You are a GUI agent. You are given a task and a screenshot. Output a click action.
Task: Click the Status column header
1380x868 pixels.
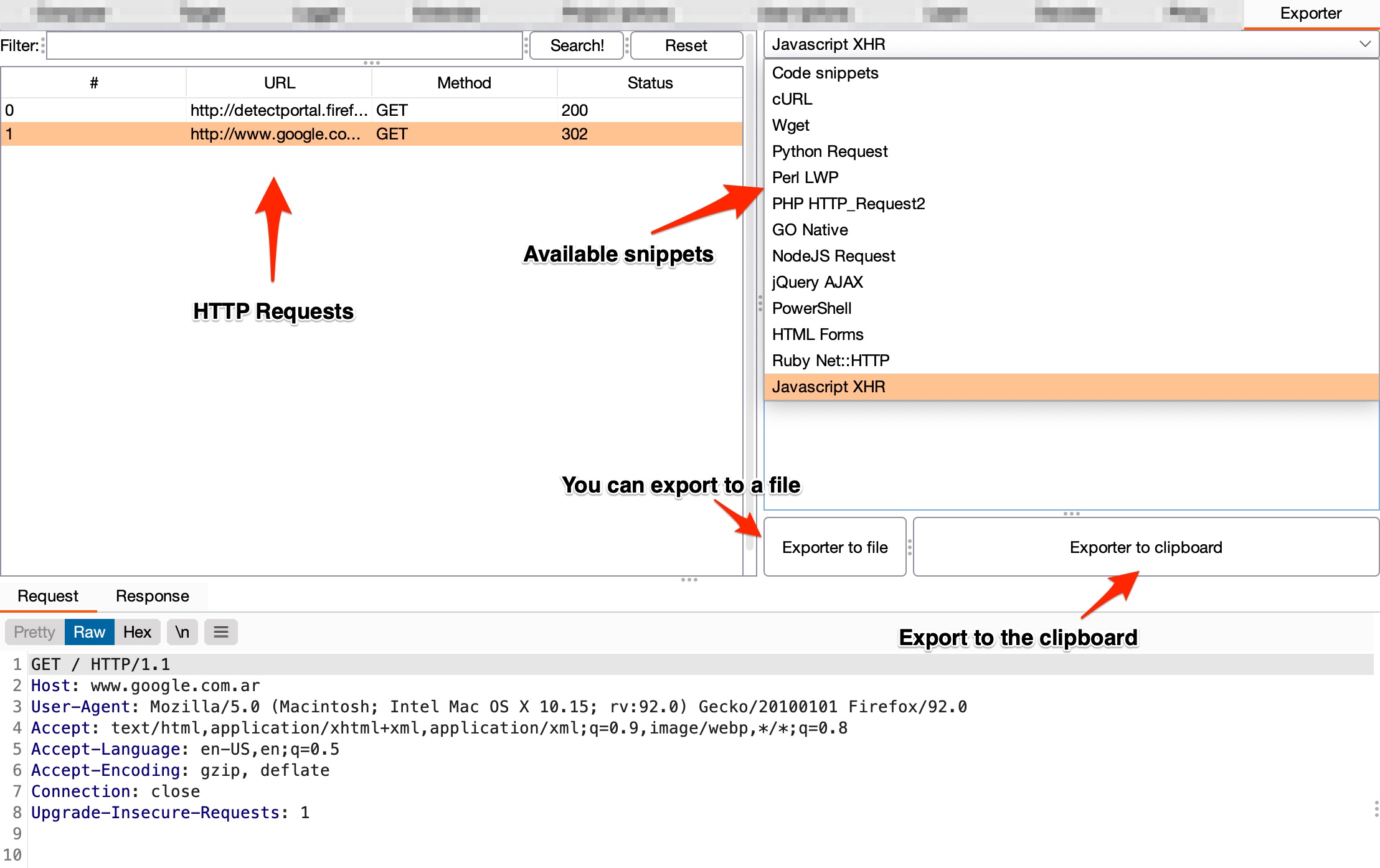click(x=650, y=83)
